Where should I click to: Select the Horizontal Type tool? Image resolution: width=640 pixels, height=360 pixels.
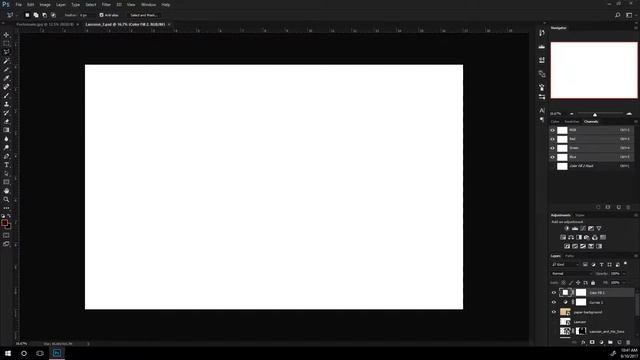tap(6, 165)
